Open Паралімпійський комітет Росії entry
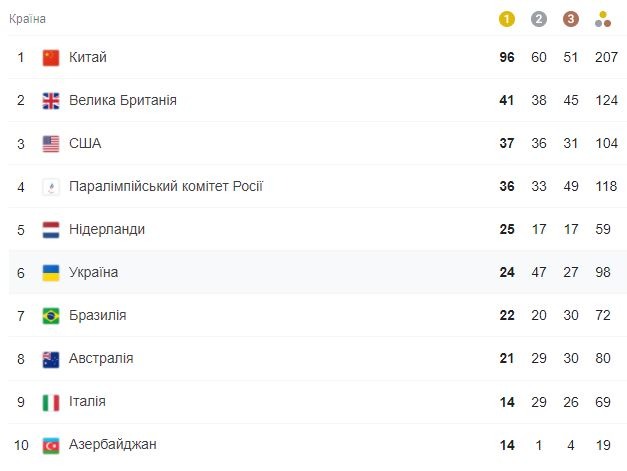 [166, 186]
